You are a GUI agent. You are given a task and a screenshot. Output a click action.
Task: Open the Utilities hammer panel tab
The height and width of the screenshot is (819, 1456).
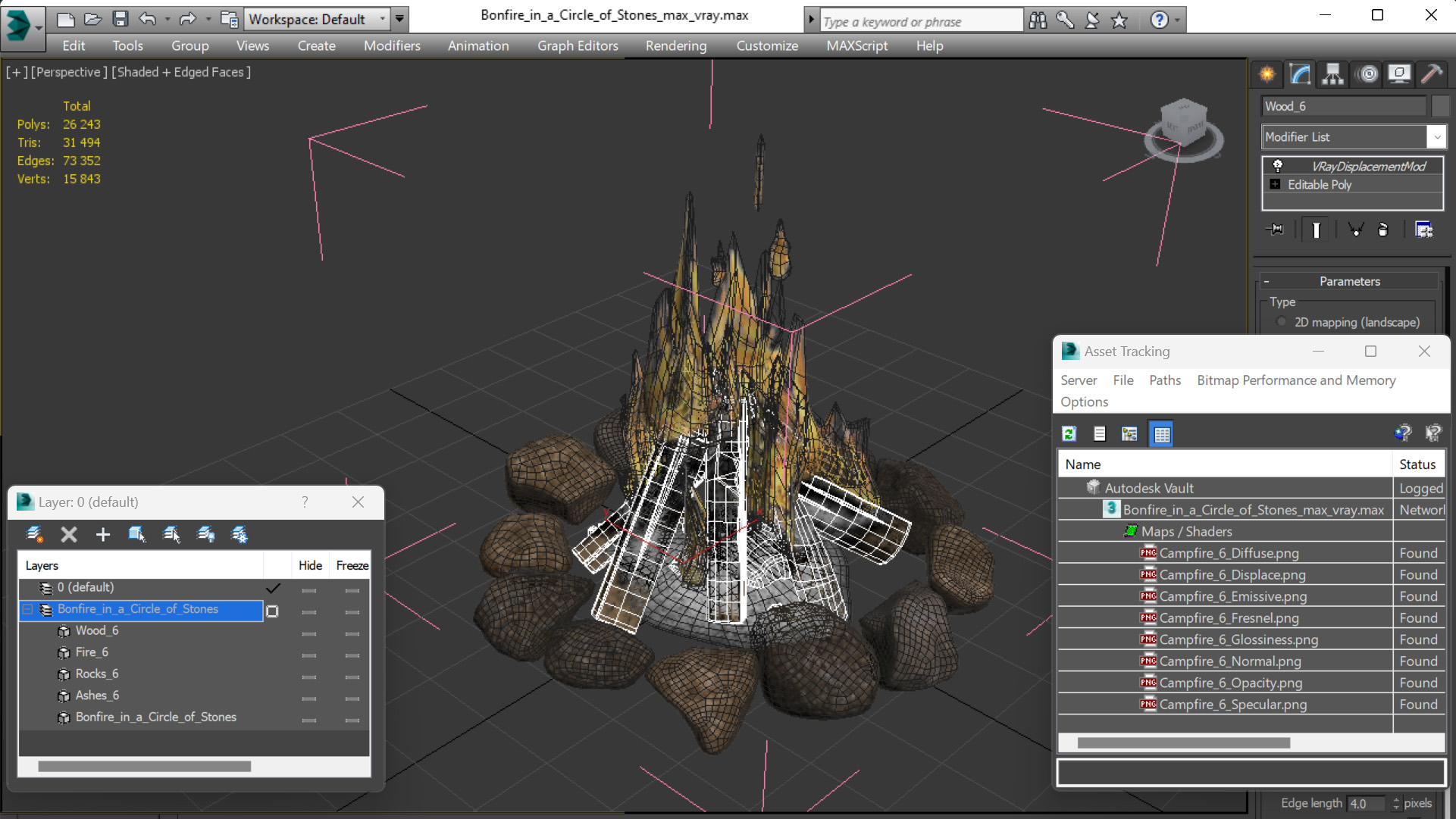1431,73
